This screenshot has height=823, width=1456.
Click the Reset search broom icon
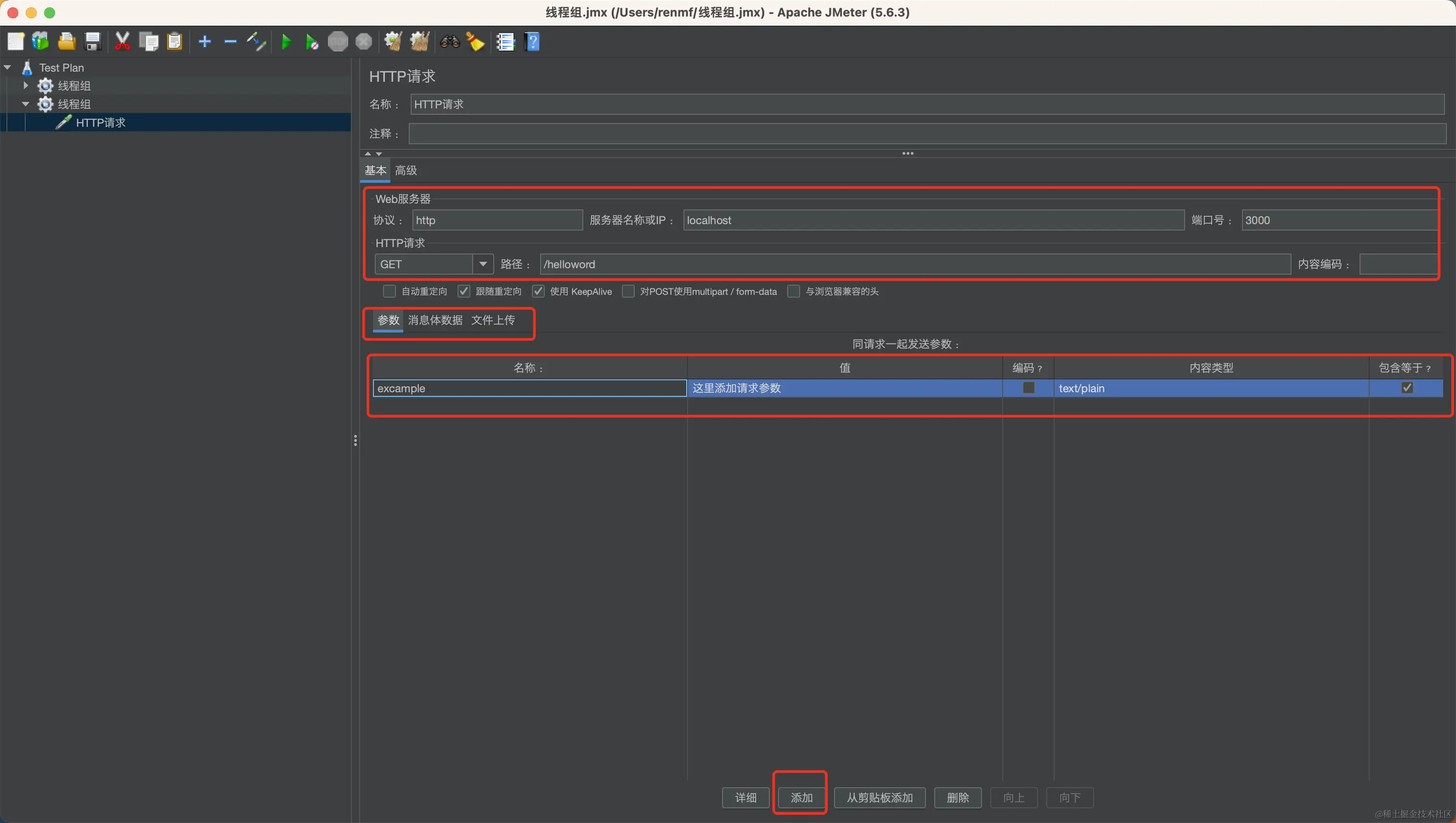click(475, 41)
